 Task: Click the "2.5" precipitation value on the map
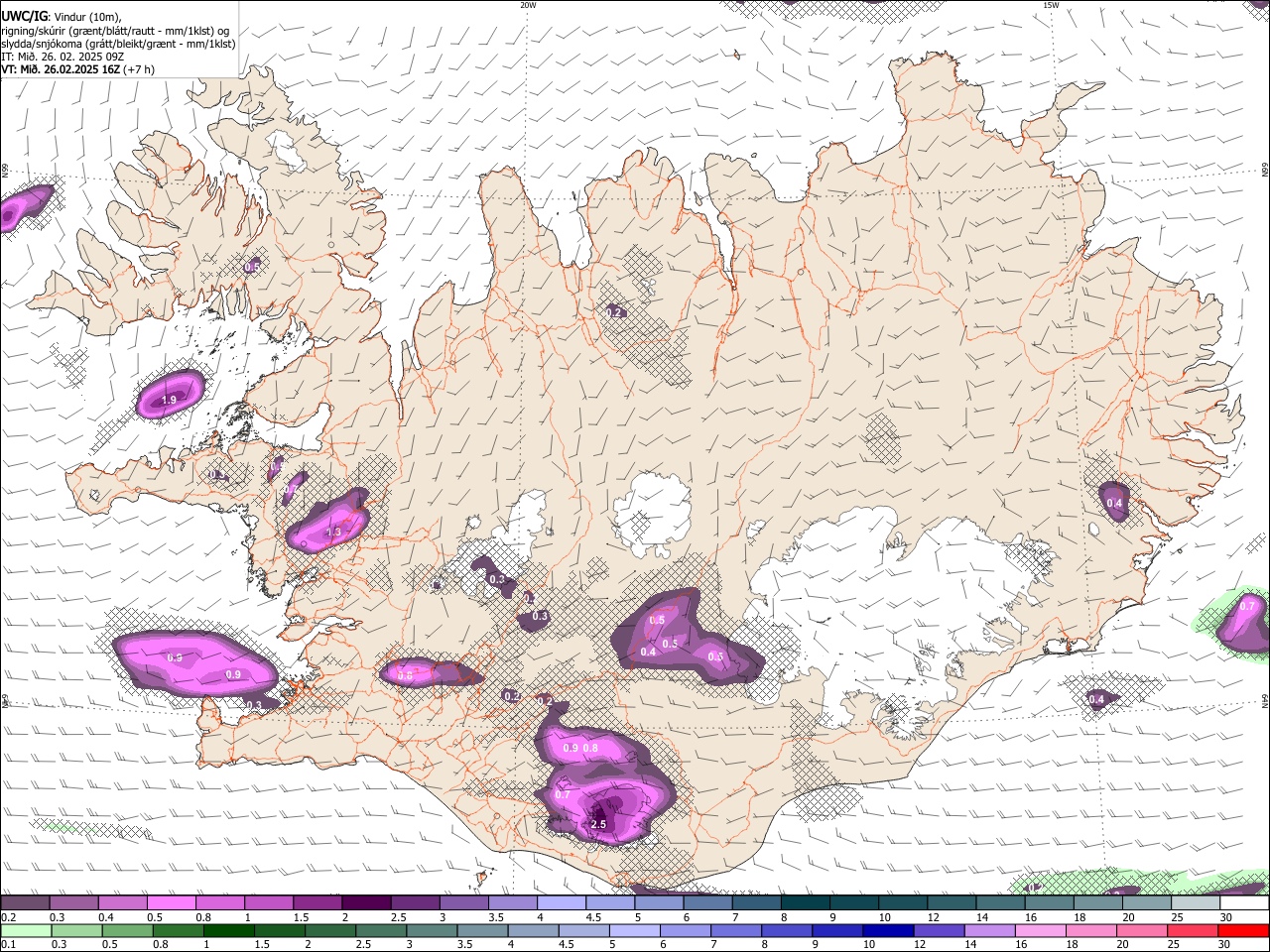click(x=598, y=824)
